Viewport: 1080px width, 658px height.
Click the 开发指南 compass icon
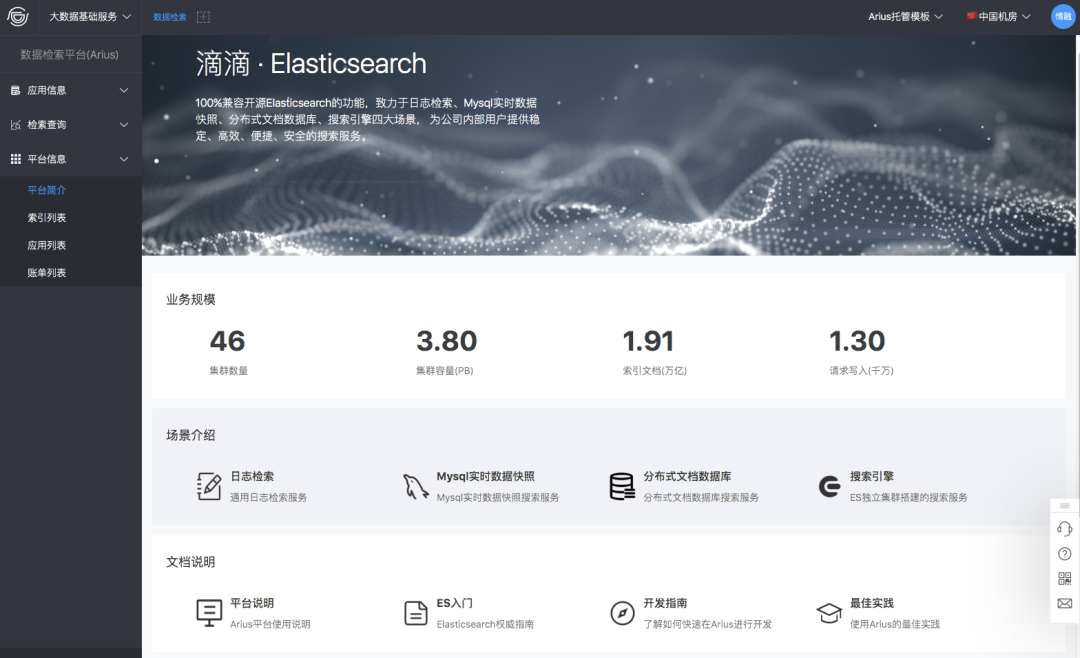[x=622, y=613]
